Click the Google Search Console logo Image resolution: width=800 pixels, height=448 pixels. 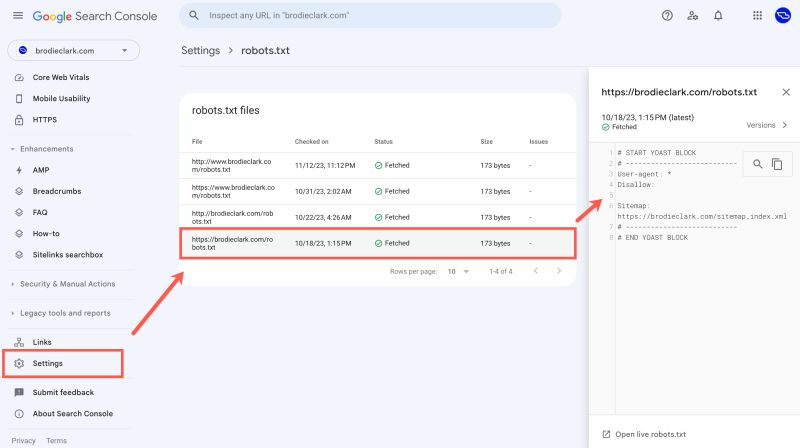(95, 16)
